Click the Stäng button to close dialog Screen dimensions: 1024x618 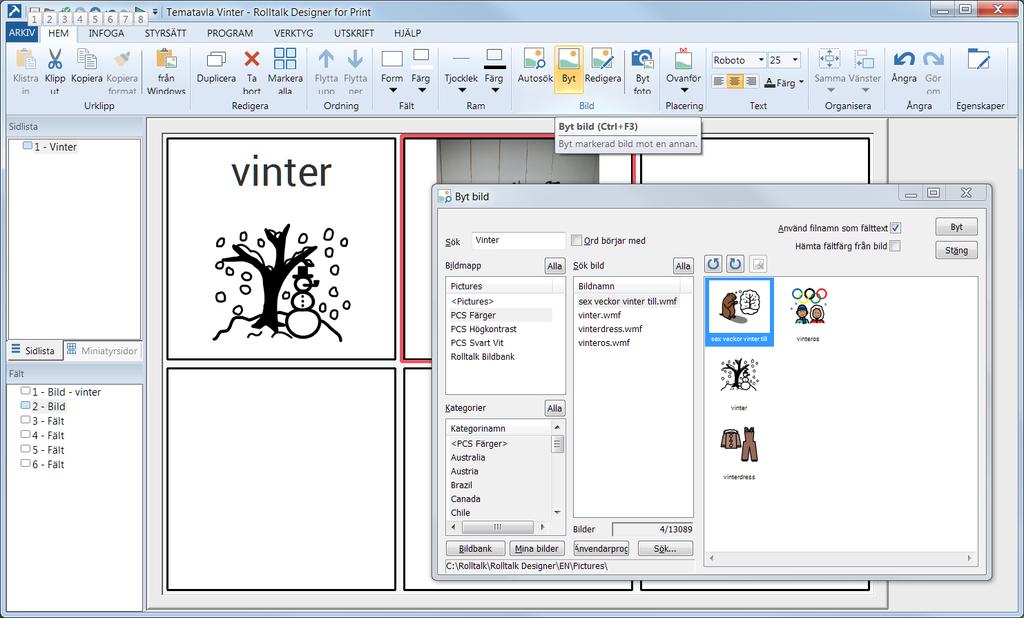point(956,250)
